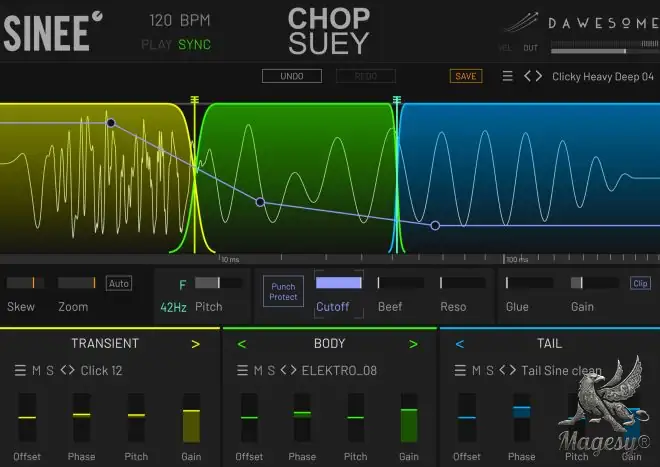Adjust the Beef slider

401,283
